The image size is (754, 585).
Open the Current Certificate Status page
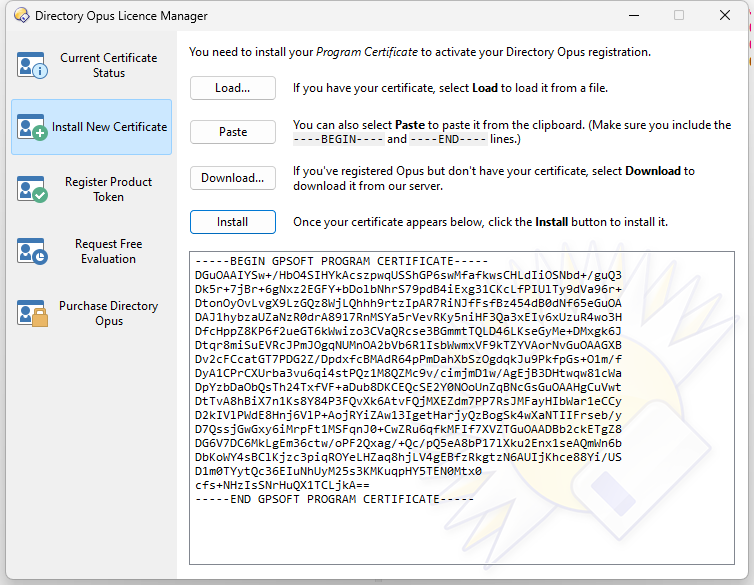pos(91,65)
